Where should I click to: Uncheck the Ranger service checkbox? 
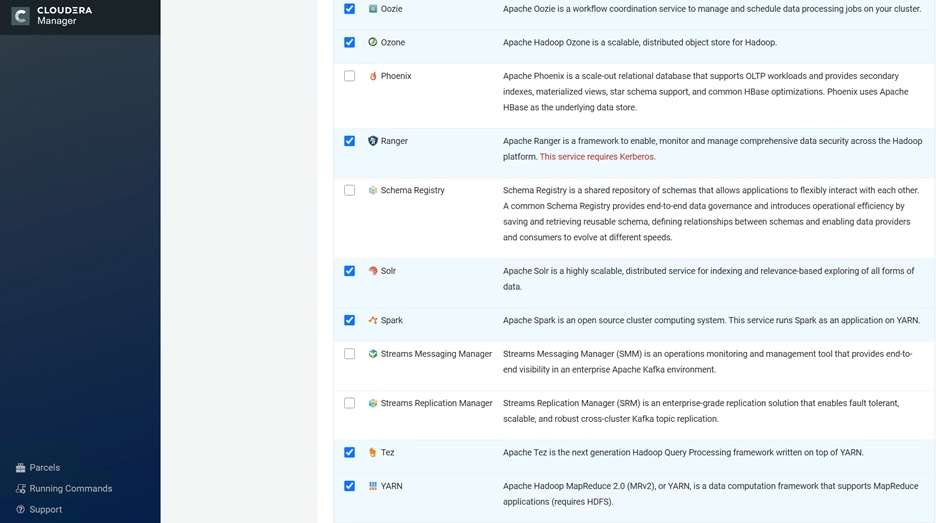point(349,141)
